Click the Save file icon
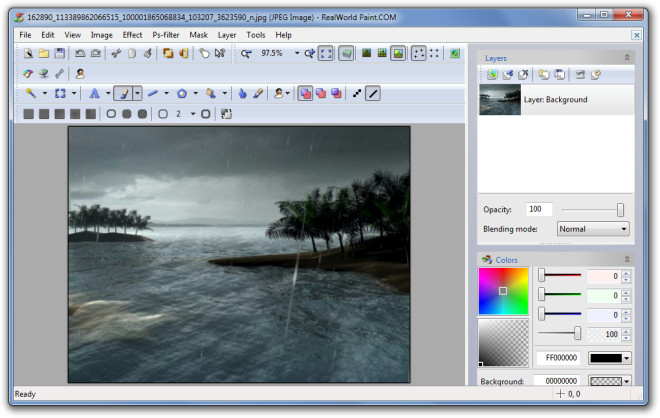This screenshot has width=660, height=418. [60, 53]
